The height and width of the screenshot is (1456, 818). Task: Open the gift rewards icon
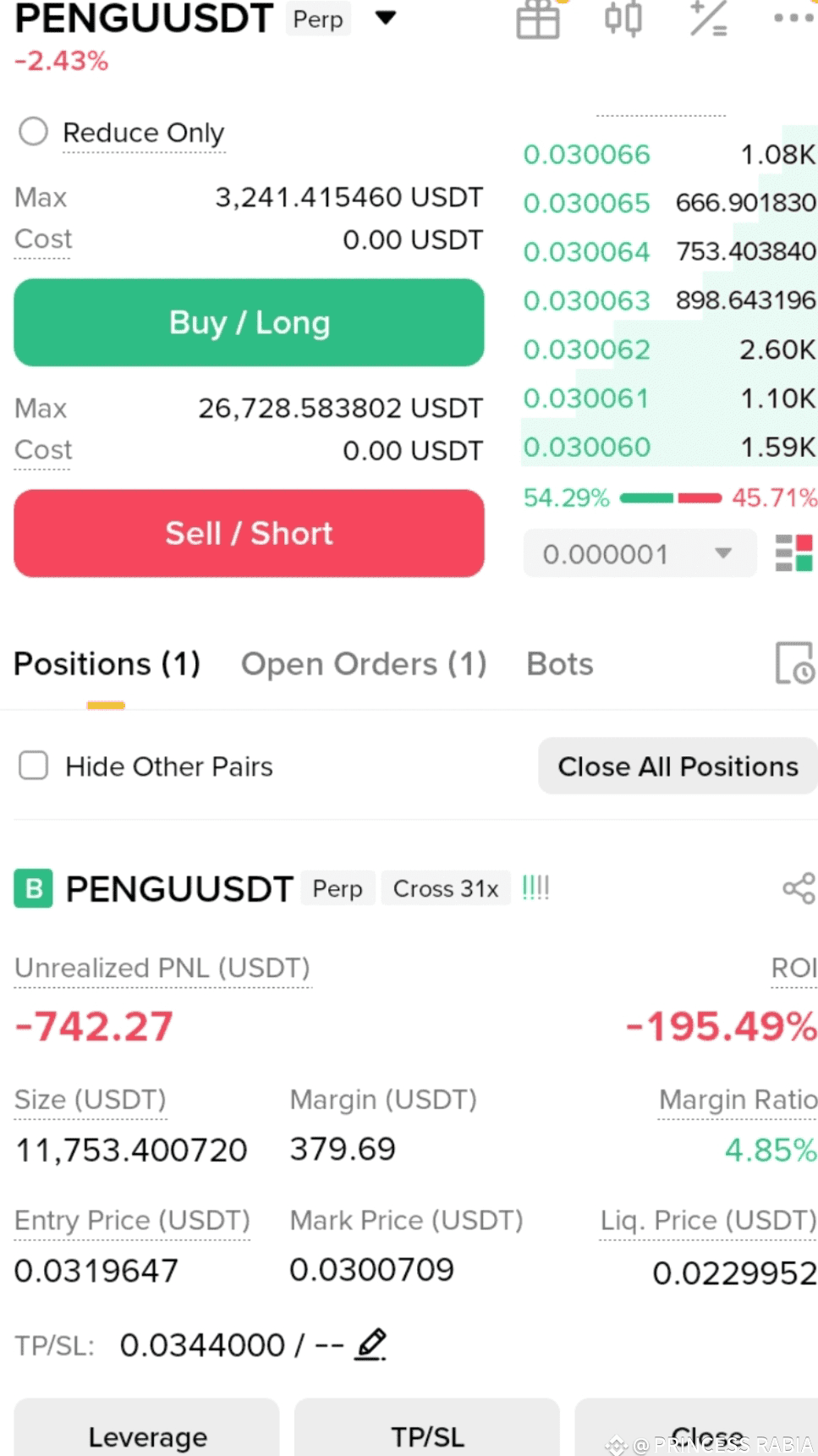pyautogui.click(x=538, y=19)
